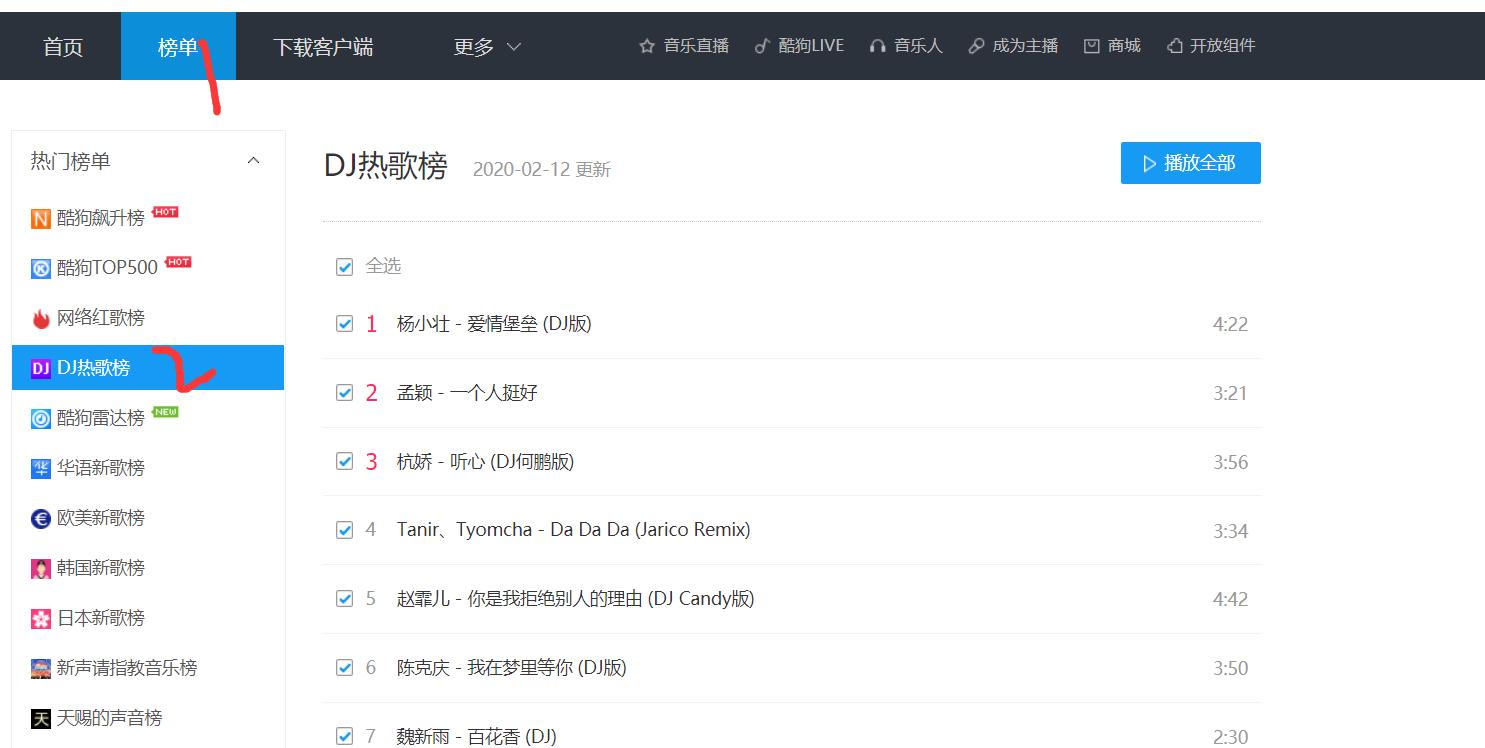Screen dimensions: 1485x748
Task: Click the 热门榜单 section title
Action: [70, 161]
